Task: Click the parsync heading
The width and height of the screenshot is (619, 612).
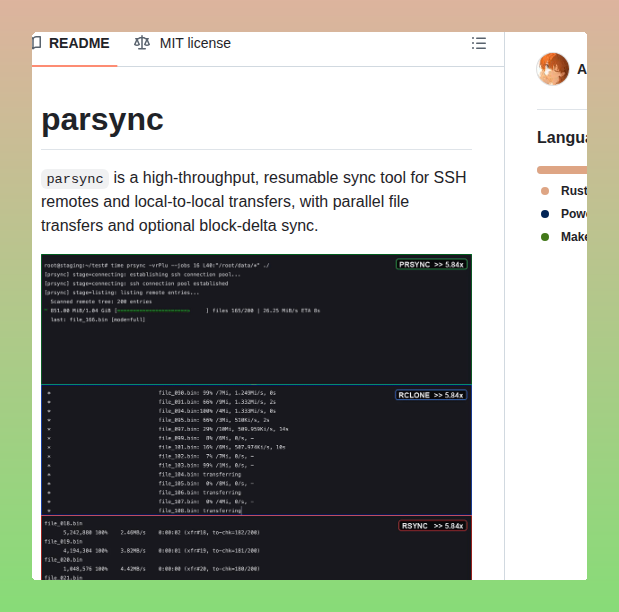Action: tap(102, 120)
